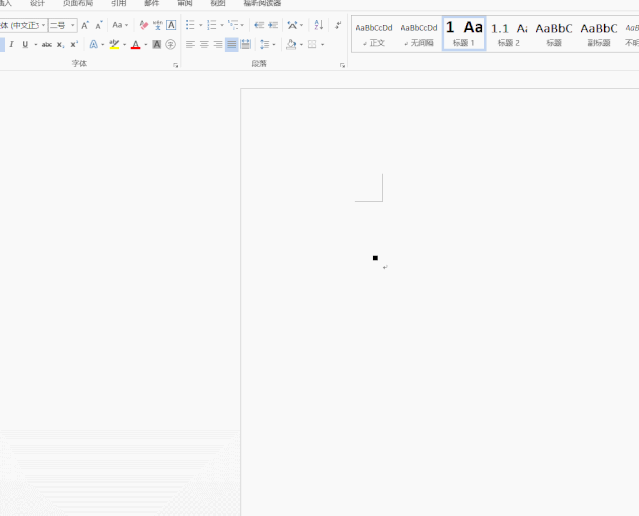Toggle underline formatting
The height and width of the screenshot is (516, 639).
pos(25,44)
